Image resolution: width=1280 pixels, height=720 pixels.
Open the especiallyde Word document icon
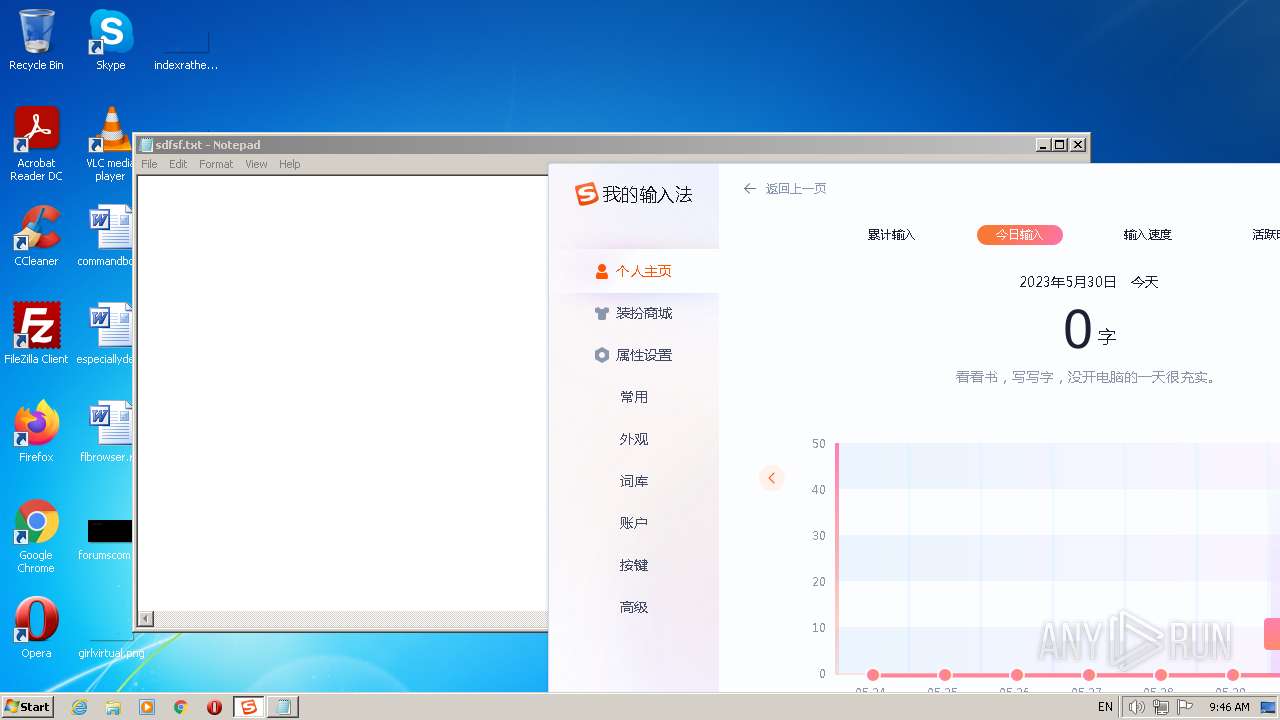(x=107, y=334)
